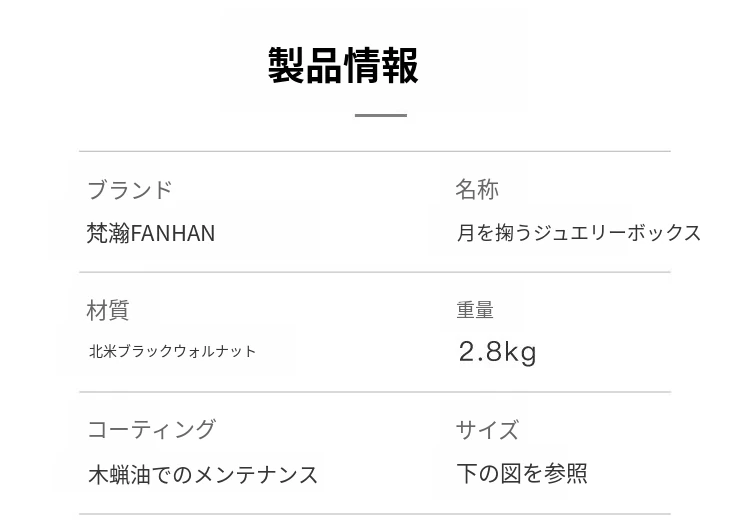Viewport: 750px width, 532px height.
Task: Select the サイズ field label
Action: [487, 430]
